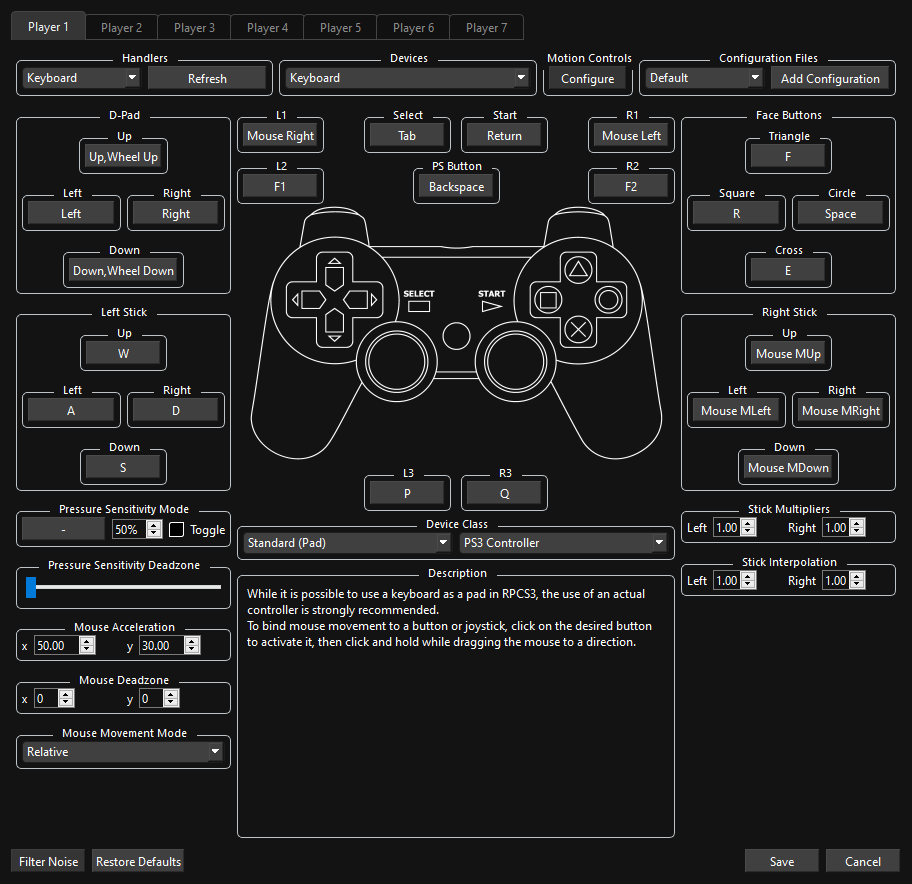Rebind Right Stick 'Mouse MLeft' button
Screen dimensions: 912x884
pyautogui.click(x=736, y=410)
